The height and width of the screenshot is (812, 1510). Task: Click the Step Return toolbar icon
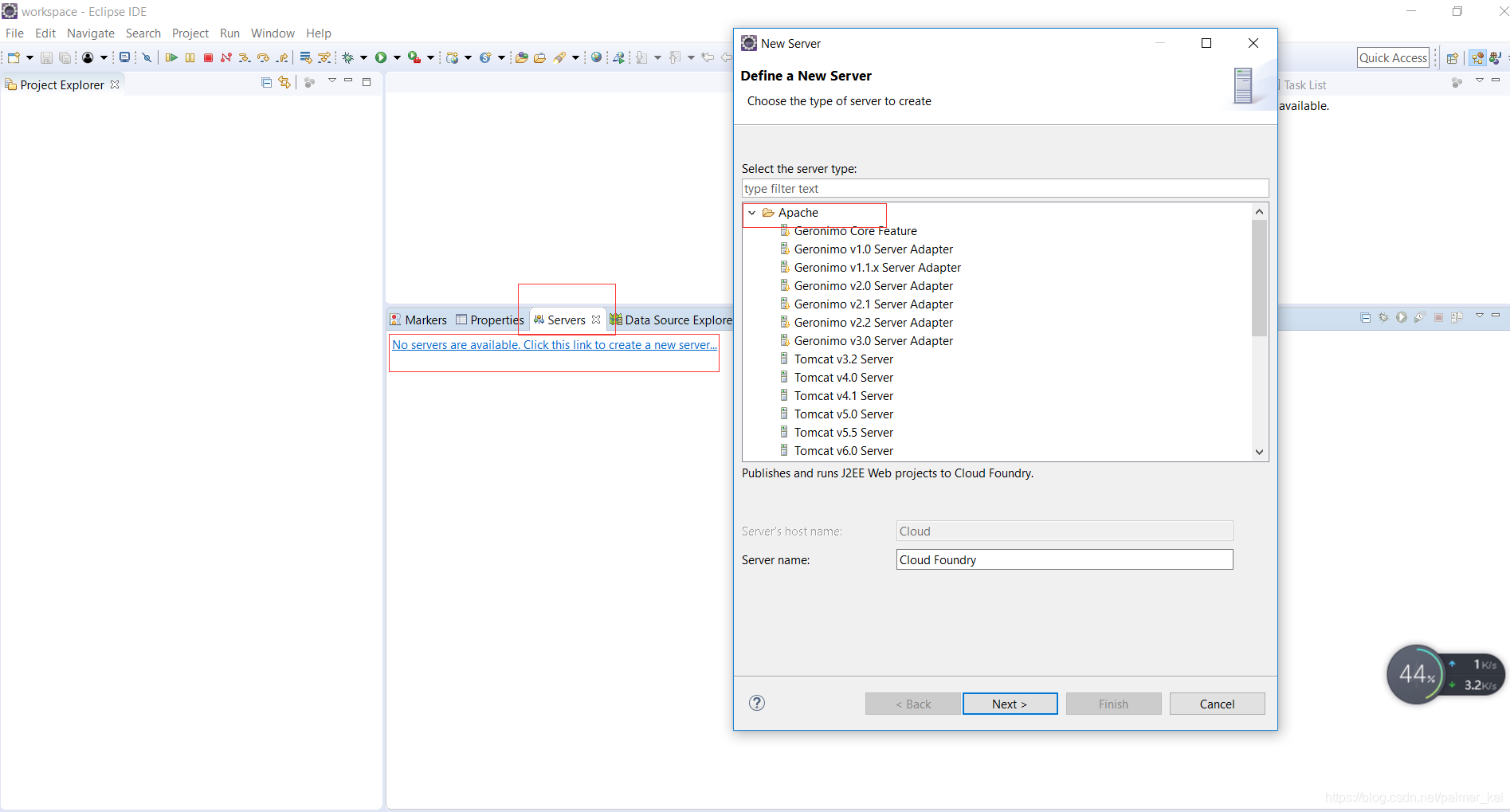[x=282, y=57]
